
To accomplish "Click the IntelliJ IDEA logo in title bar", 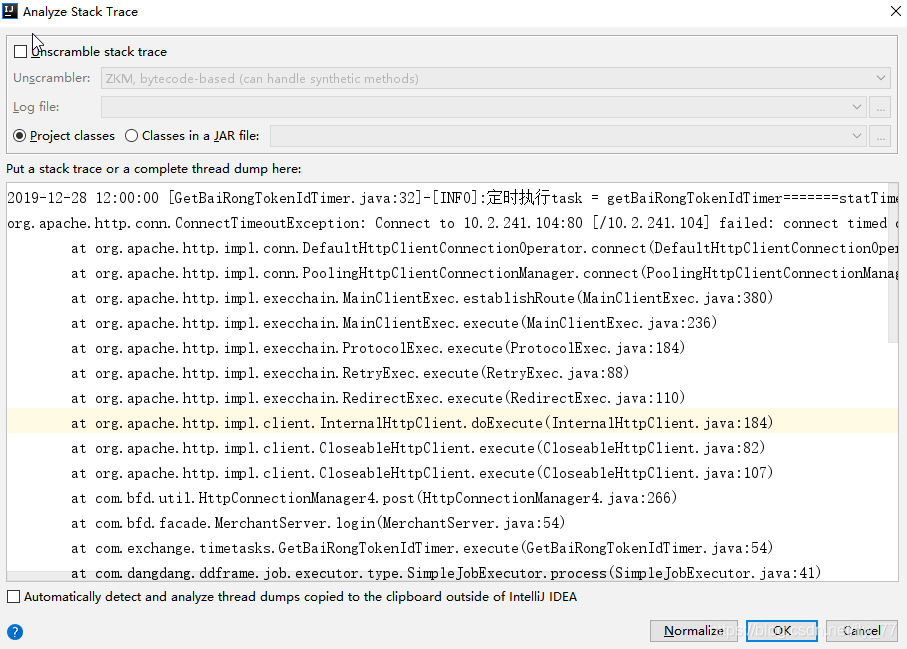I will point(12,12).
